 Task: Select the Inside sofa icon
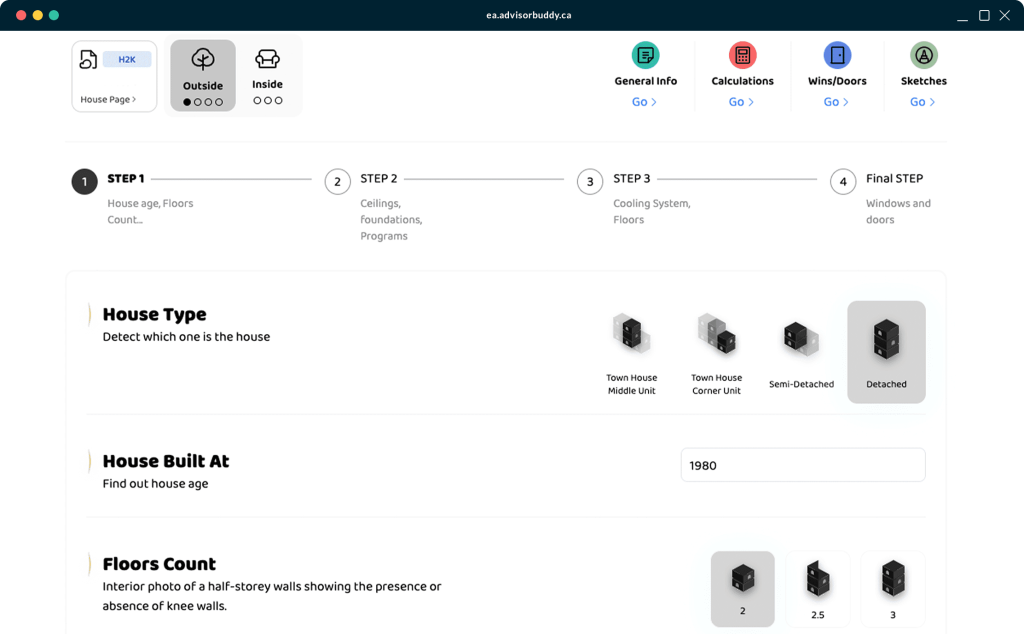tap(267, 59)
